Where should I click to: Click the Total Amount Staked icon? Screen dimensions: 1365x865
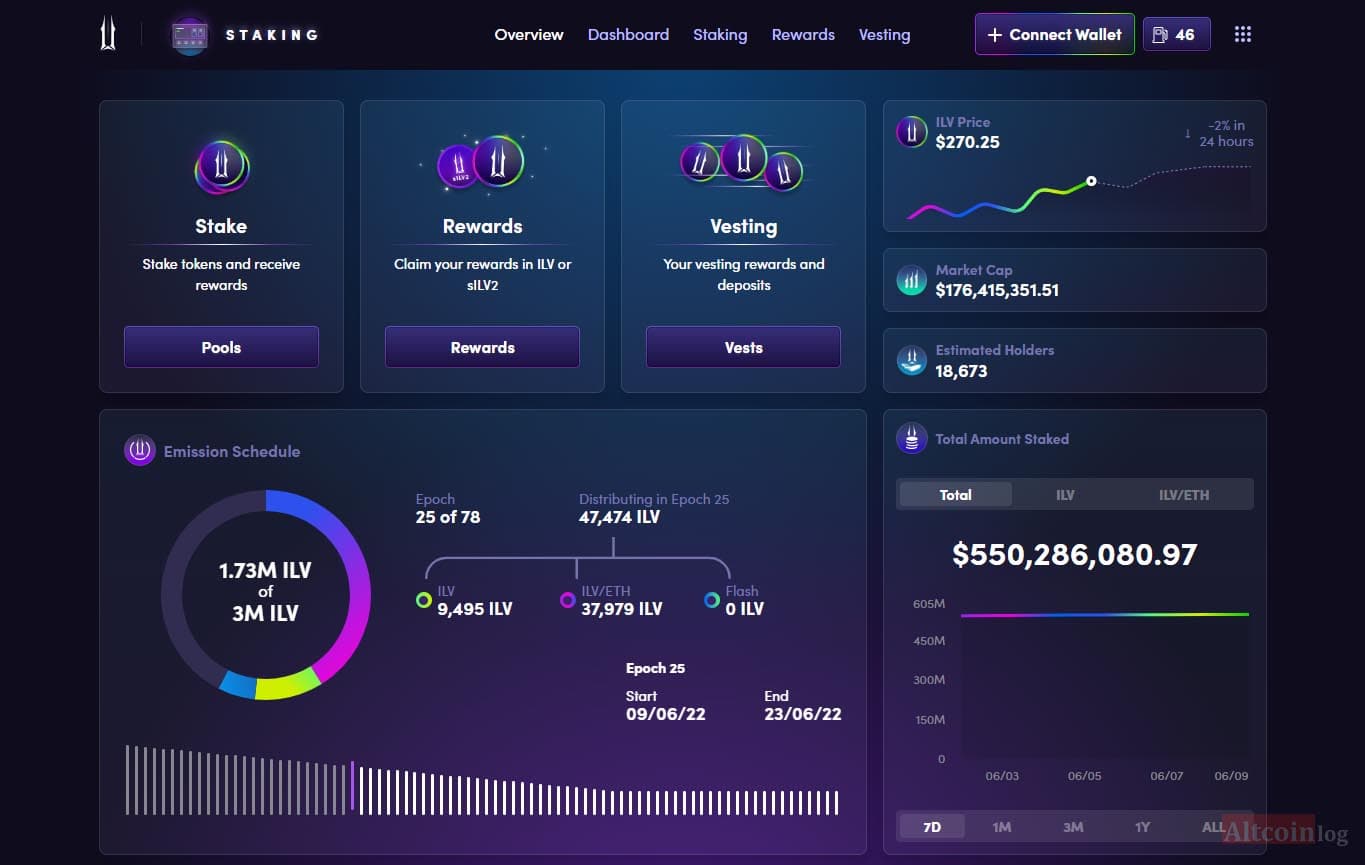tap(911, 438)
